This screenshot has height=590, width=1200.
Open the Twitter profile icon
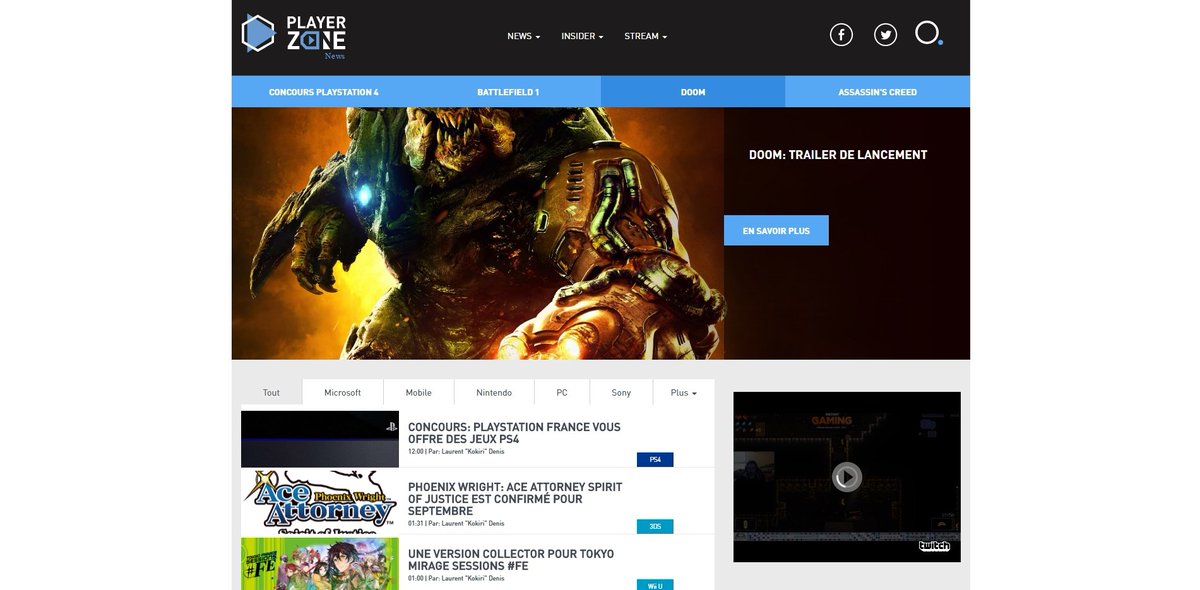click(886, 35)
